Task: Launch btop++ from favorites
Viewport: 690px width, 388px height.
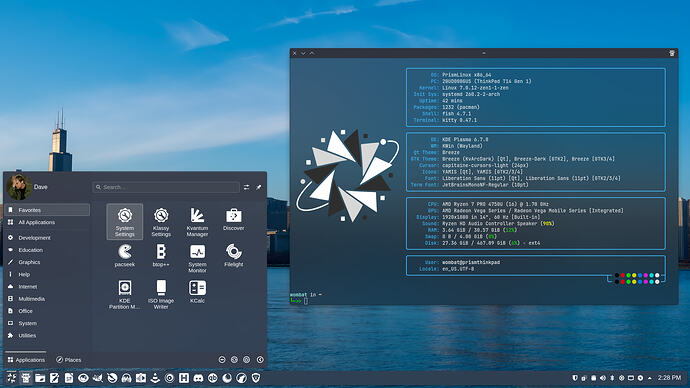Action: coord(161,255)
